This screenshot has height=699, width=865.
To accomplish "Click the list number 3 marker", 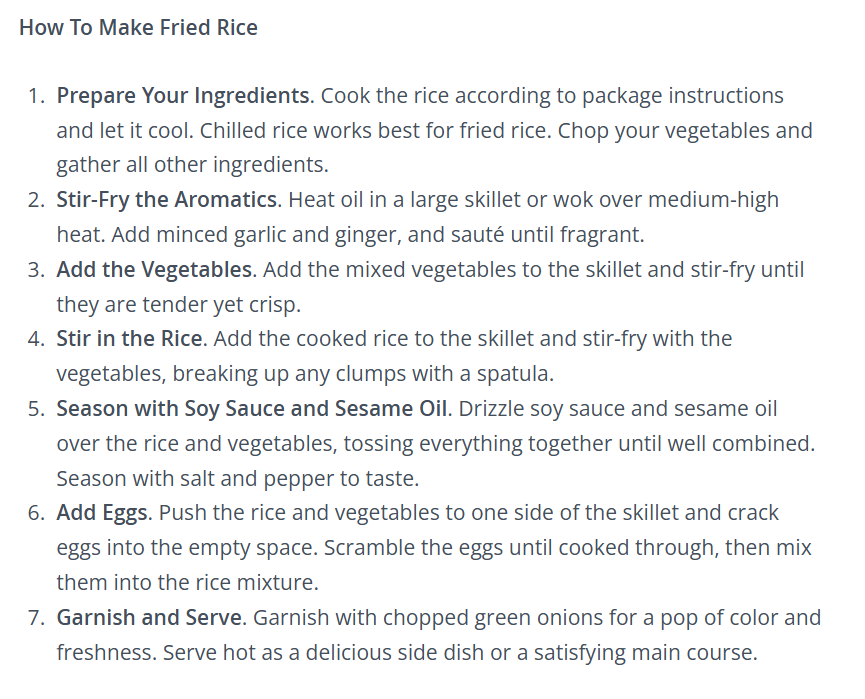I will [36, 270].
